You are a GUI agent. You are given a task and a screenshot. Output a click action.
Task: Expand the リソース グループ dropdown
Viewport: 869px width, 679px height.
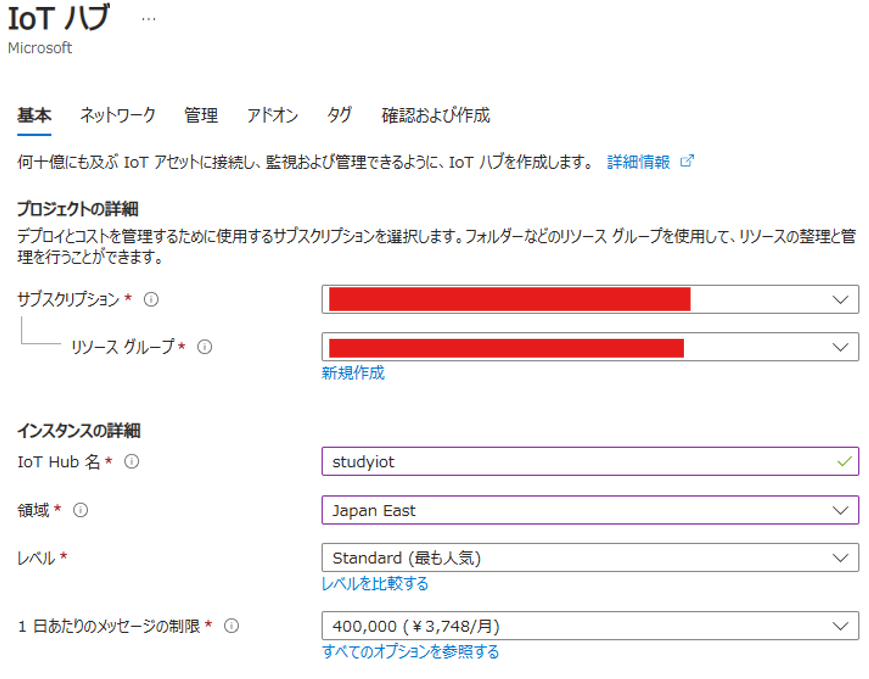[x=590, y=347]
